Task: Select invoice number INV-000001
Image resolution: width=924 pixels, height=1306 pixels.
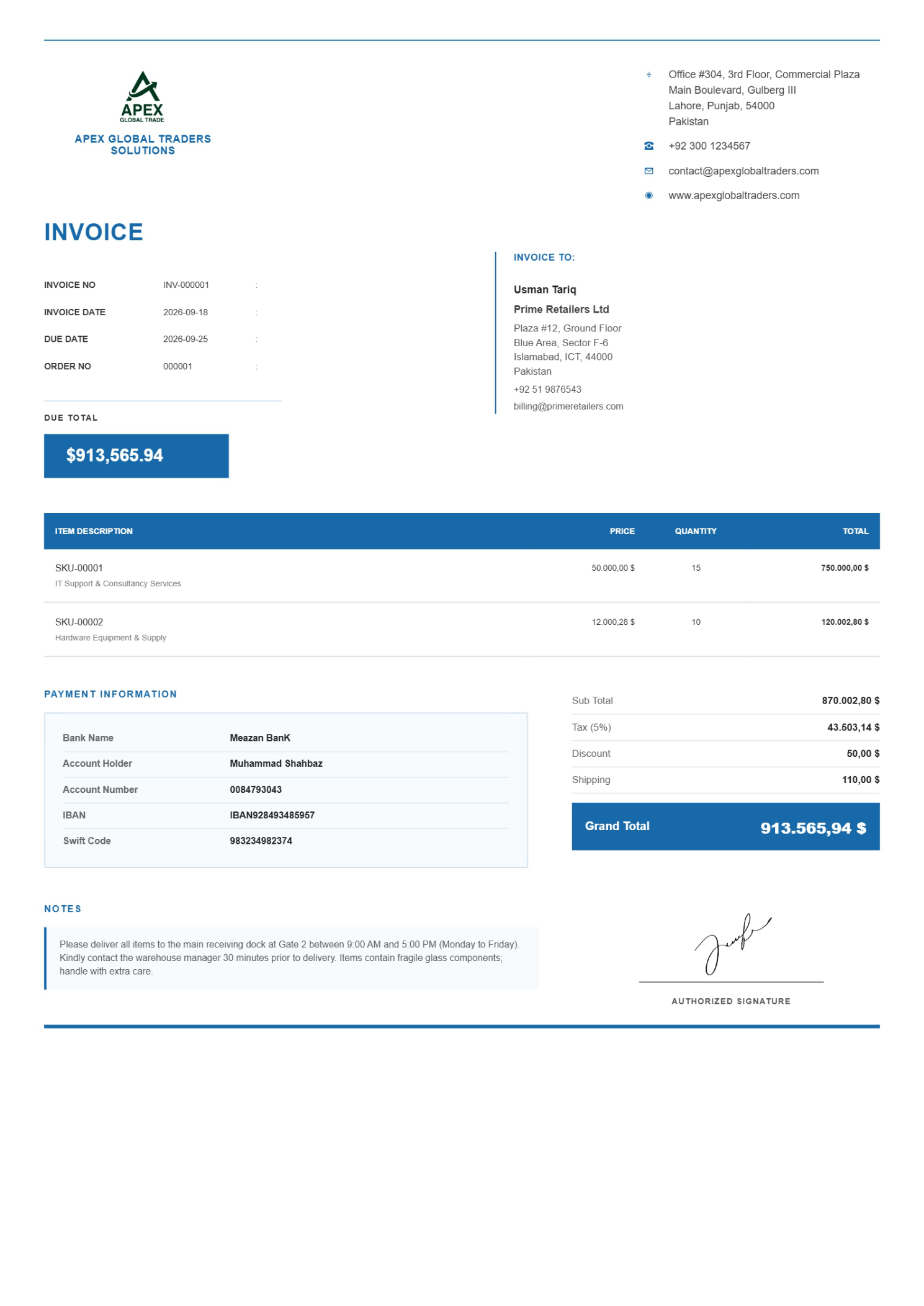Action: pyautogui.click(x=186, y=285)
